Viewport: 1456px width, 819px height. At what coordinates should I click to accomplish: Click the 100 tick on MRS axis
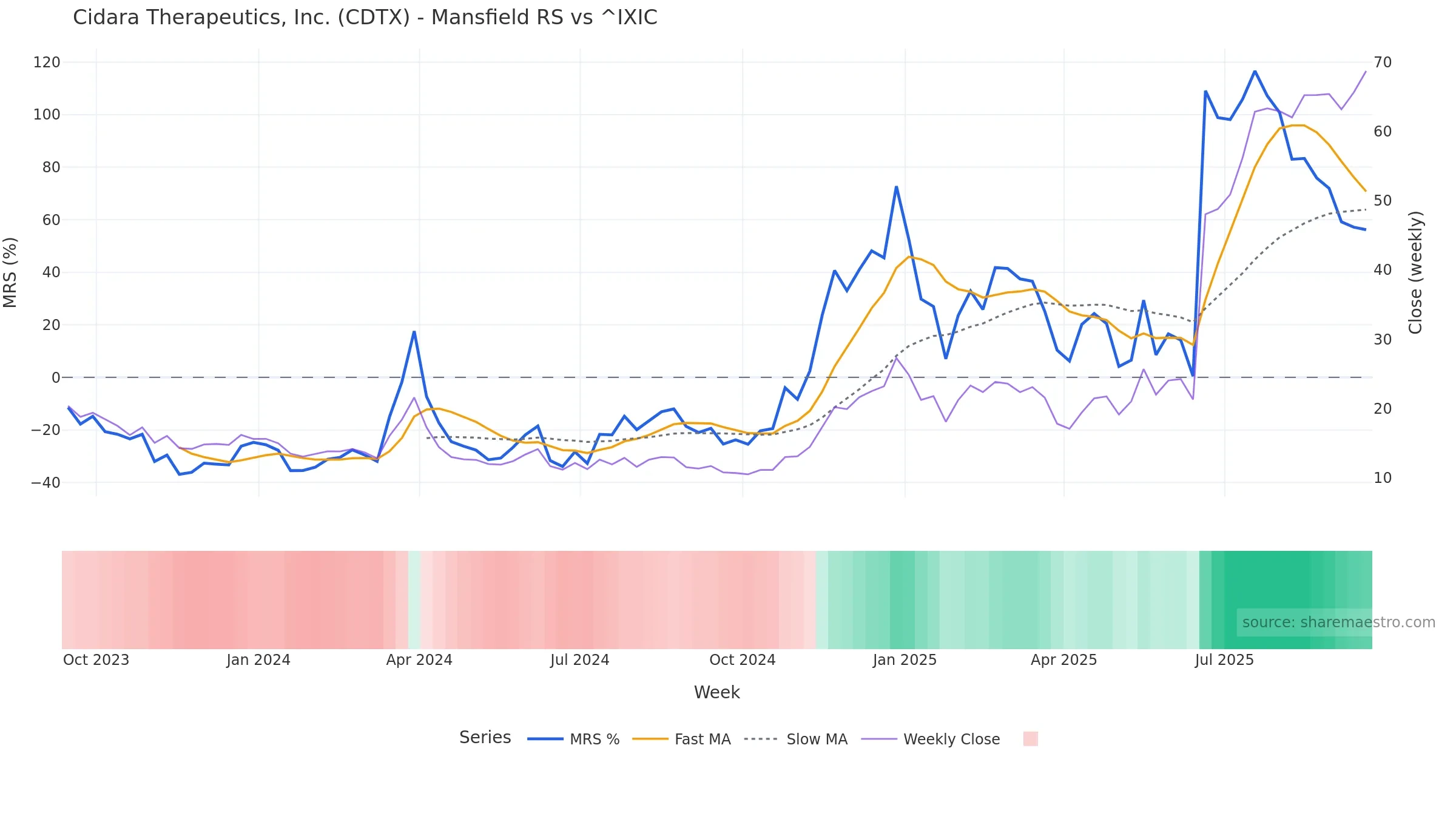(47, 115)
